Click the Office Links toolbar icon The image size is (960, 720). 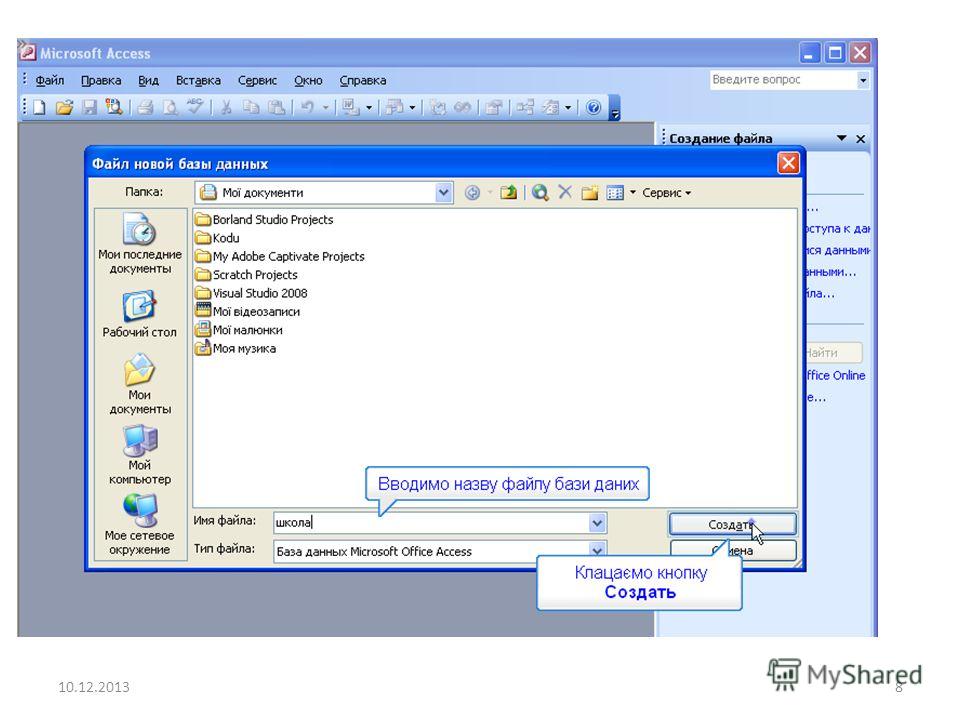coord(350,108)
